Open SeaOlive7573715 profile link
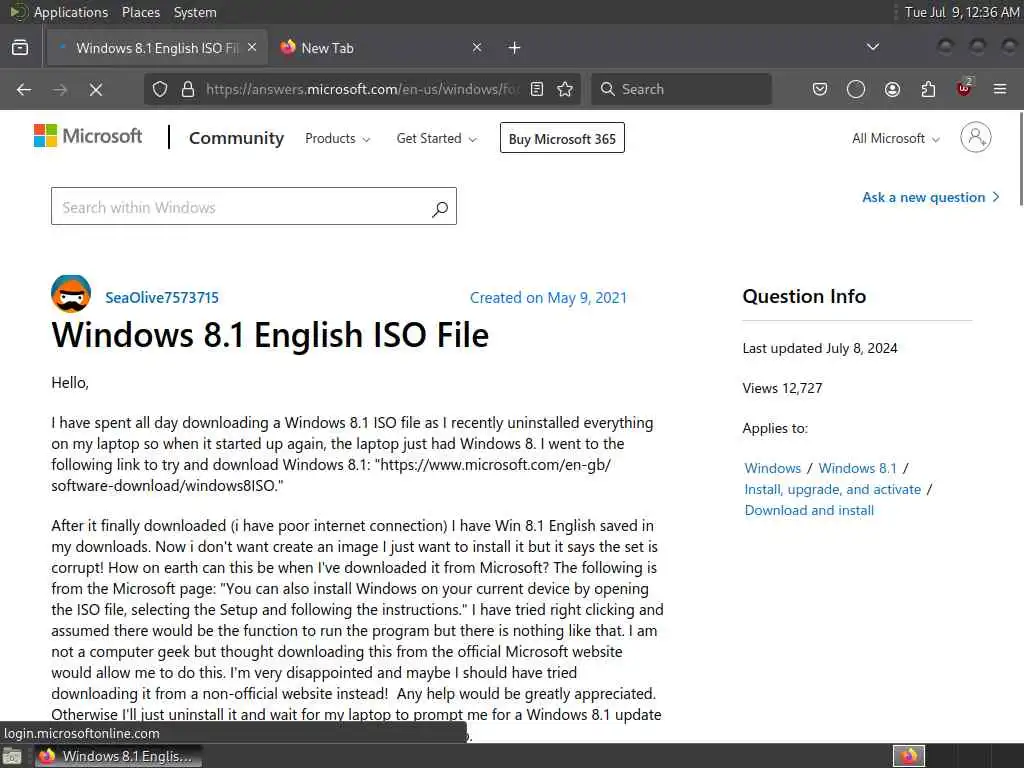This screenshot has height=768, width=1024. pos(162,298)
